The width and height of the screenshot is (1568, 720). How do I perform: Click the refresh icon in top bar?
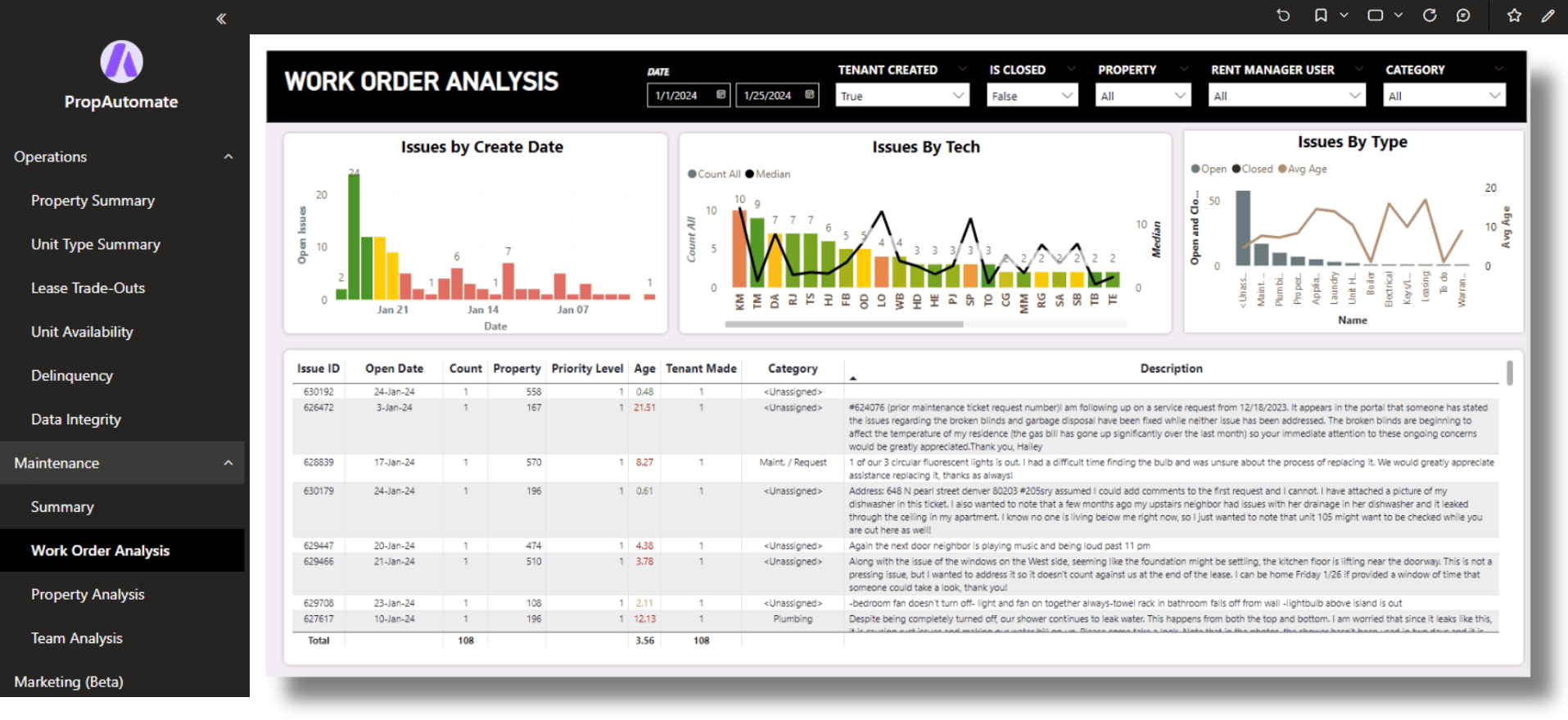[1430, 15]
